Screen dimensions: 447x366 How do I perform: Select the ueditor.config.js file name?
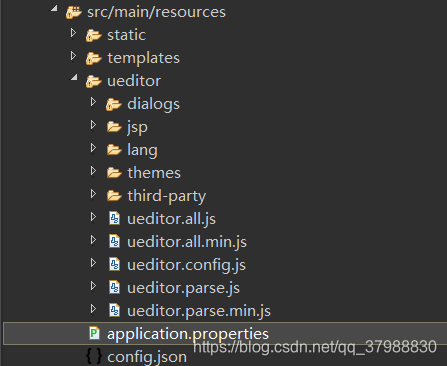click(186, 266)
